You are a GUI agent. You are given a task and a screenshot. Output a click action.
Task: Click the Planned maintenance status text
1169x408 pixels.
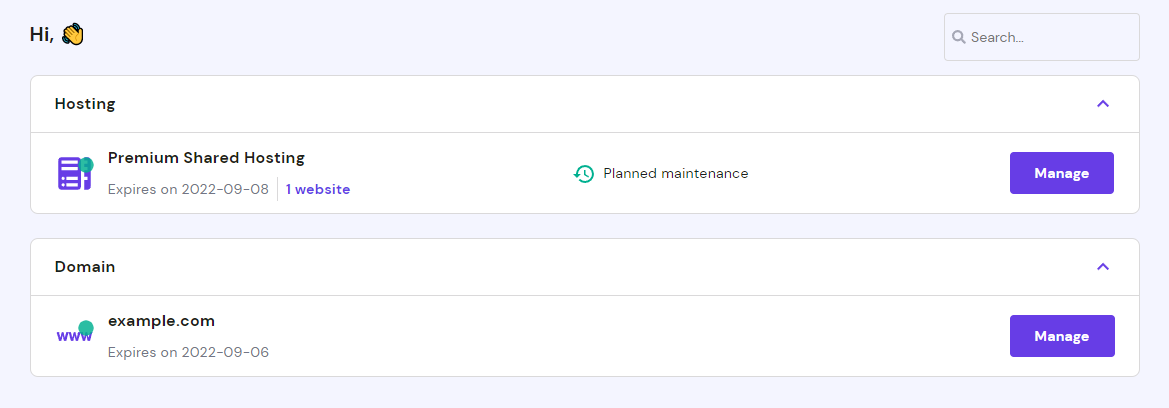point(675,173)
